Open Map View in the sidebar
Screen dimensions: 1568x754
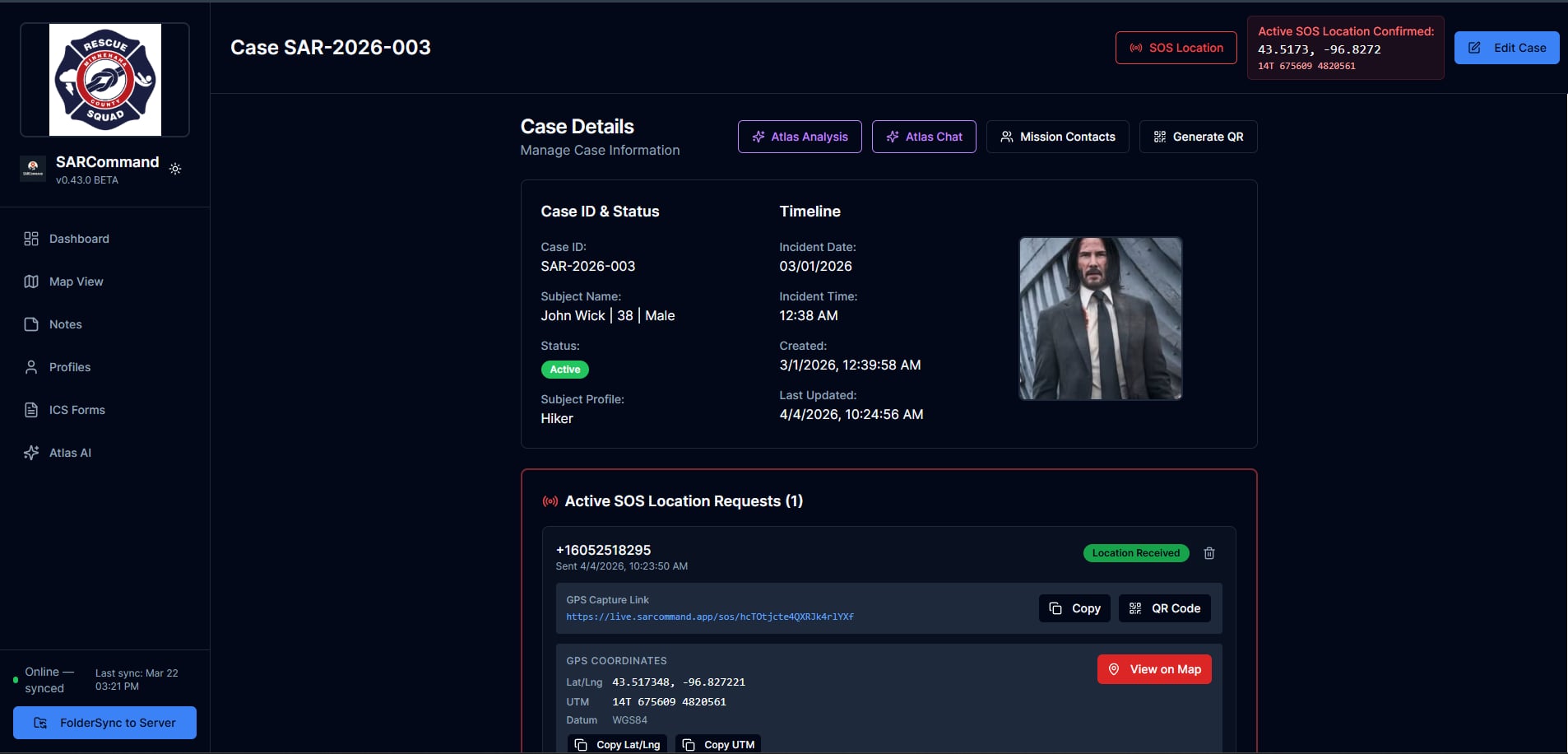[76, 282]
